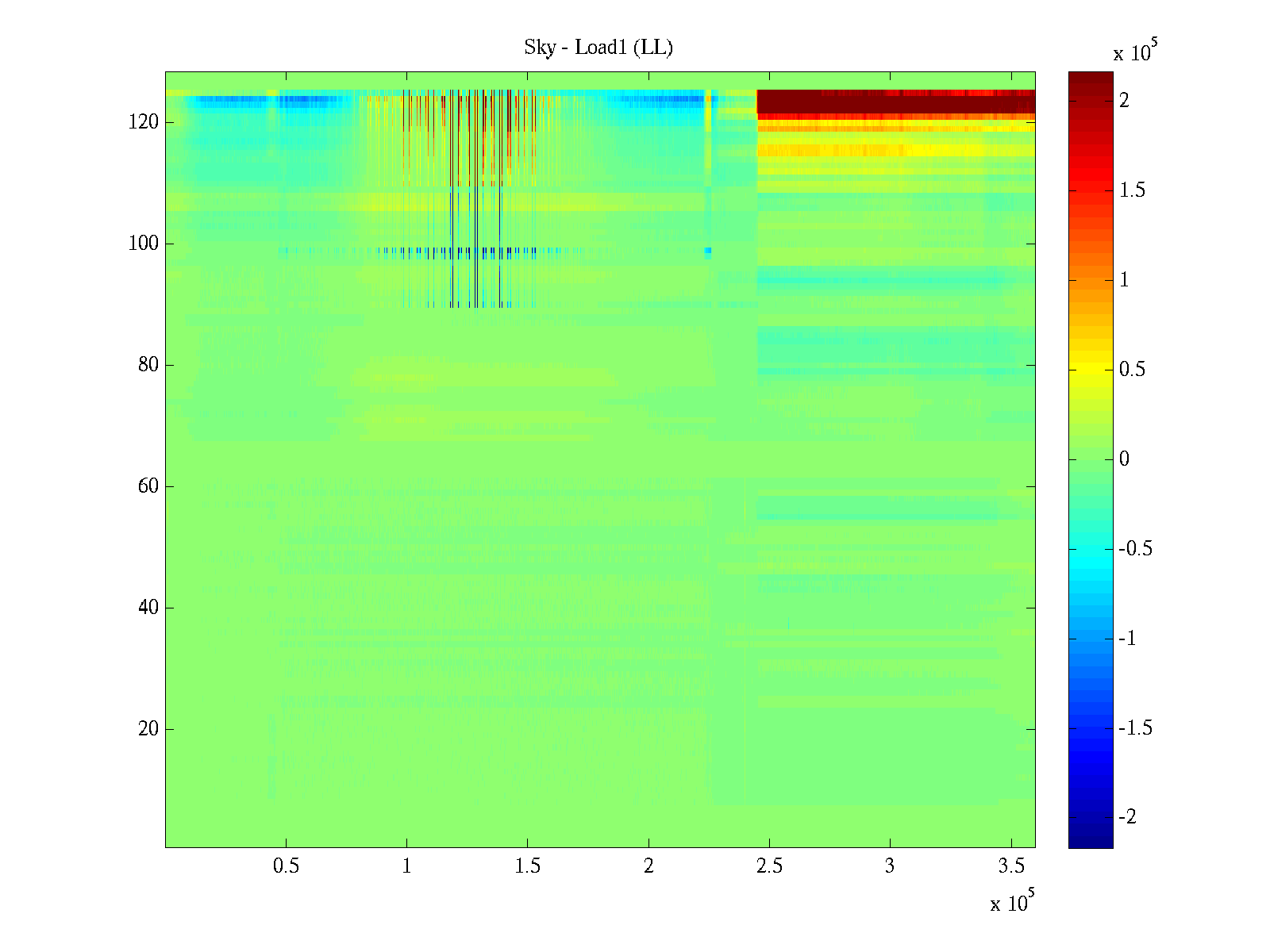1270x952 pixels.
Task: Click the colorbar tick label 2
Action: coord(1123,101)
